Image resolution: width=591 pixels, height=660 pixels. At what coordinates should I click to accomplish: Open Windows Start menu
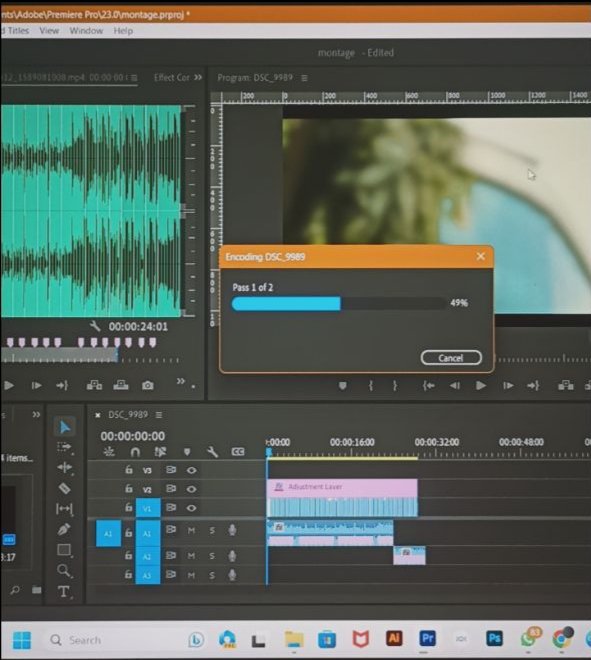pyautogui.click(x=22, y=640)
